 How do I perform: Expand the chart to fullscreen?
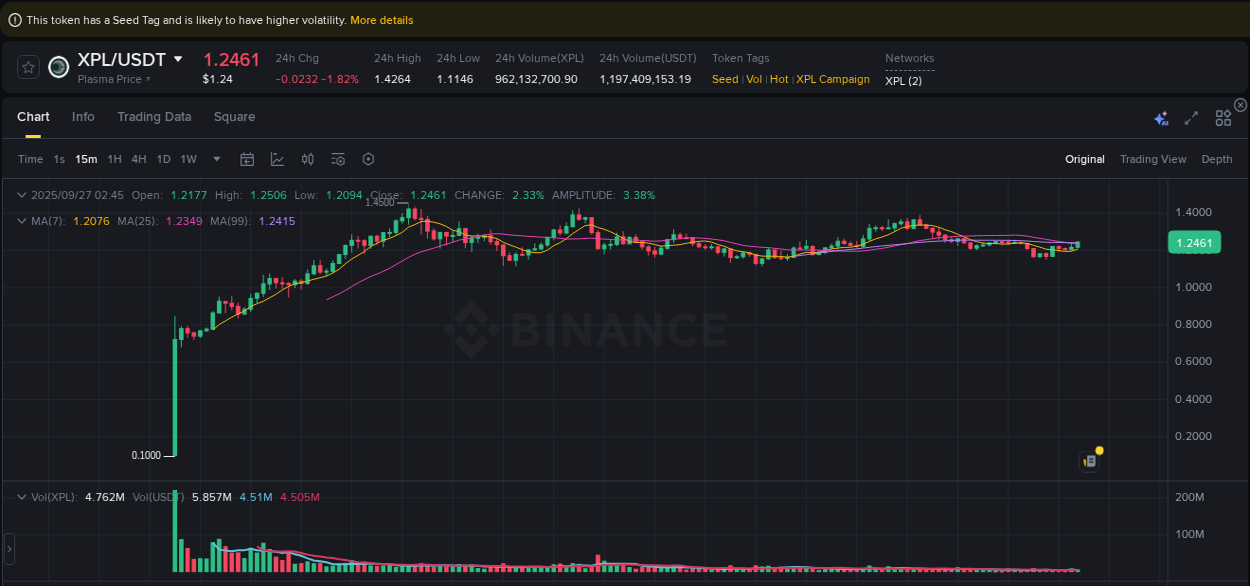pyautogui.click(x=1191, y=117)
